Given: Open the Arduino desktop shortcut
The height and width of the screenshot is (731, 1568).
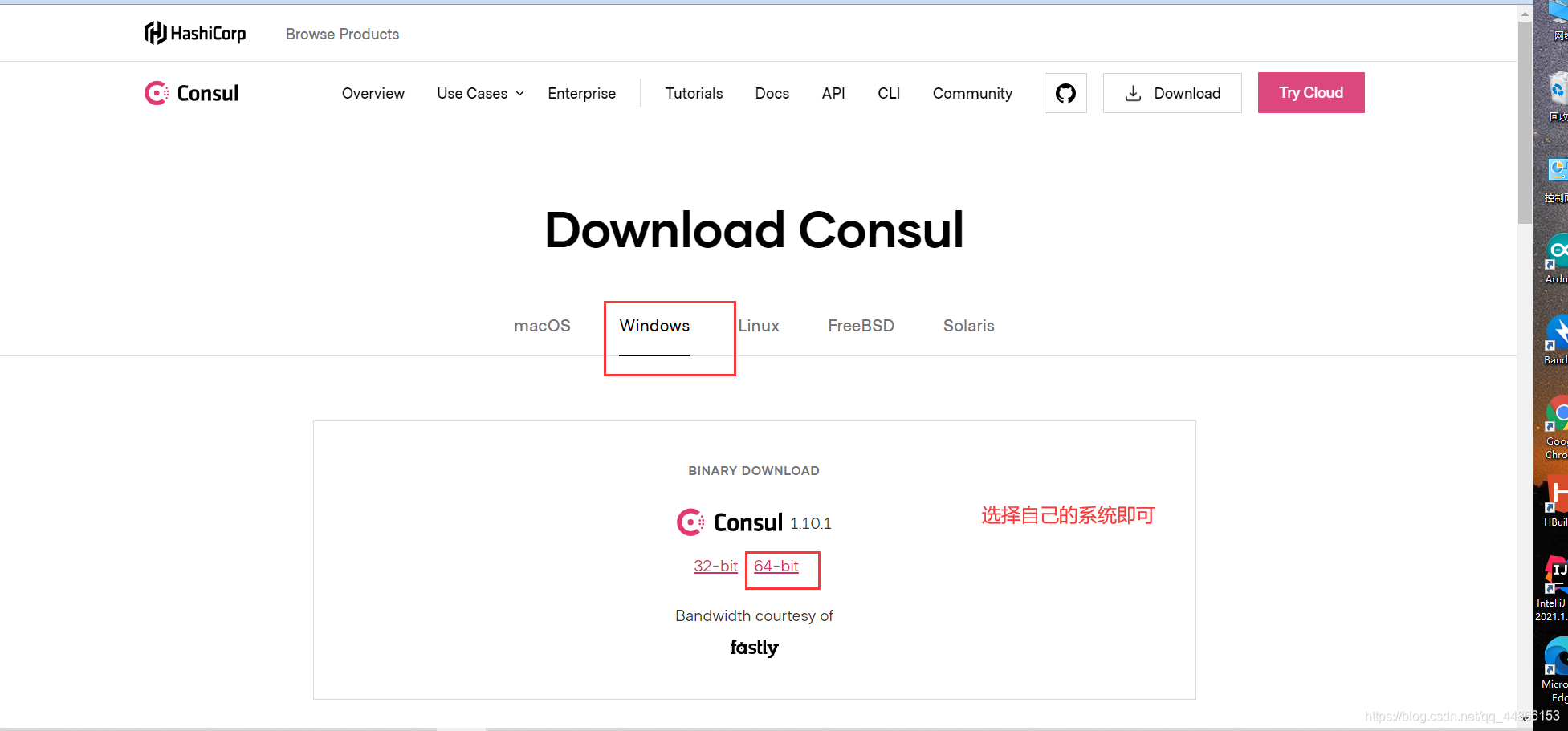Looking at the screenshot, I should click(x=1557, y=258).
